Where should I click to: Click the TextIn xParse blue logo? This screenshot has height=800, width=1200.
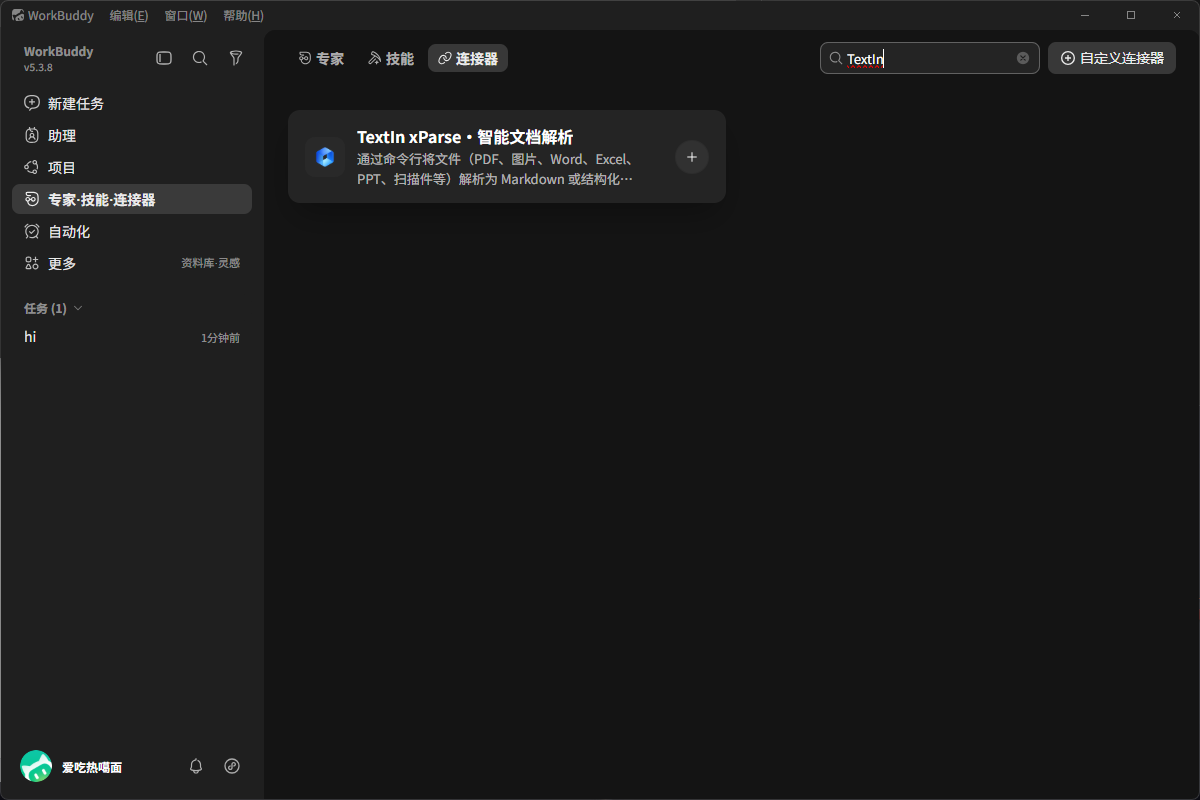[x=325, y=157]
